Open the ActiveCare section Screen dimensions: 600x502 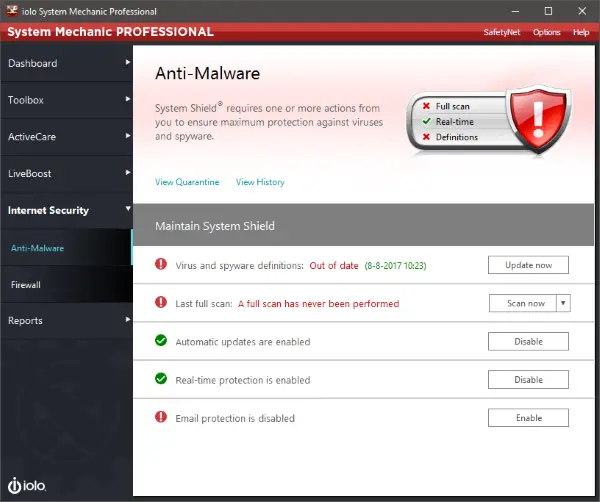67,137
